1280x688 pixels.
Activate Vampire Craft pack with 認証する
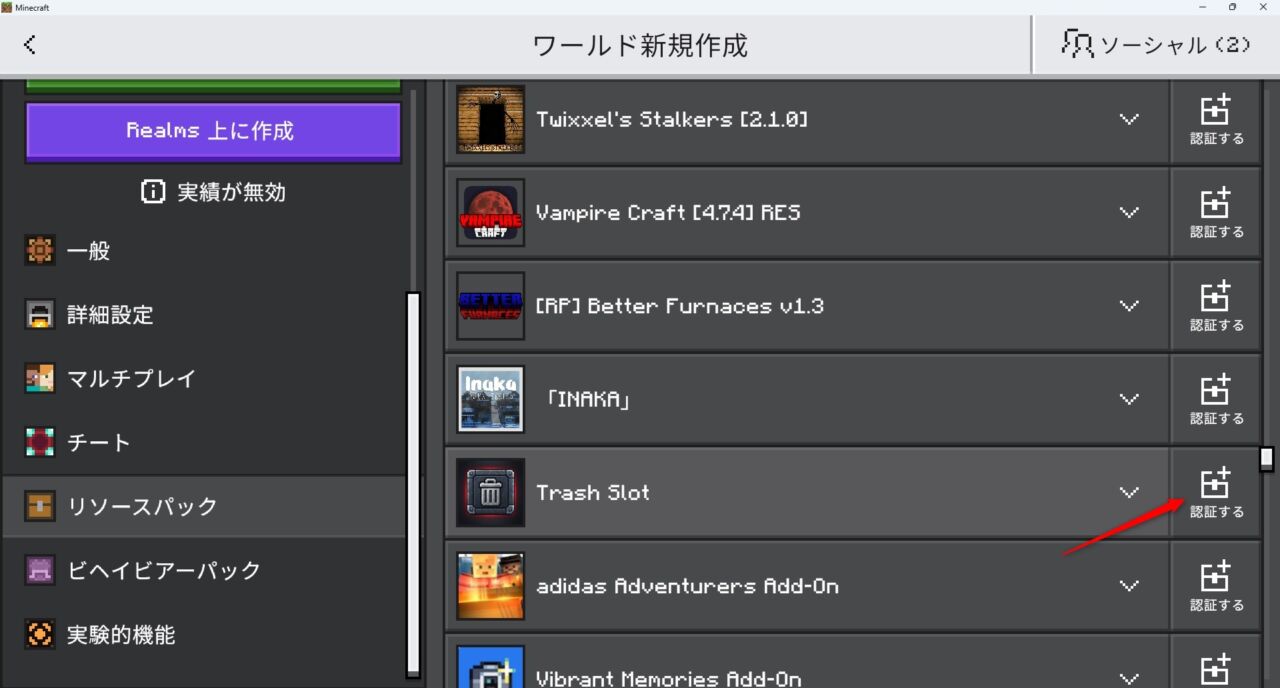tap(1216, 213)
